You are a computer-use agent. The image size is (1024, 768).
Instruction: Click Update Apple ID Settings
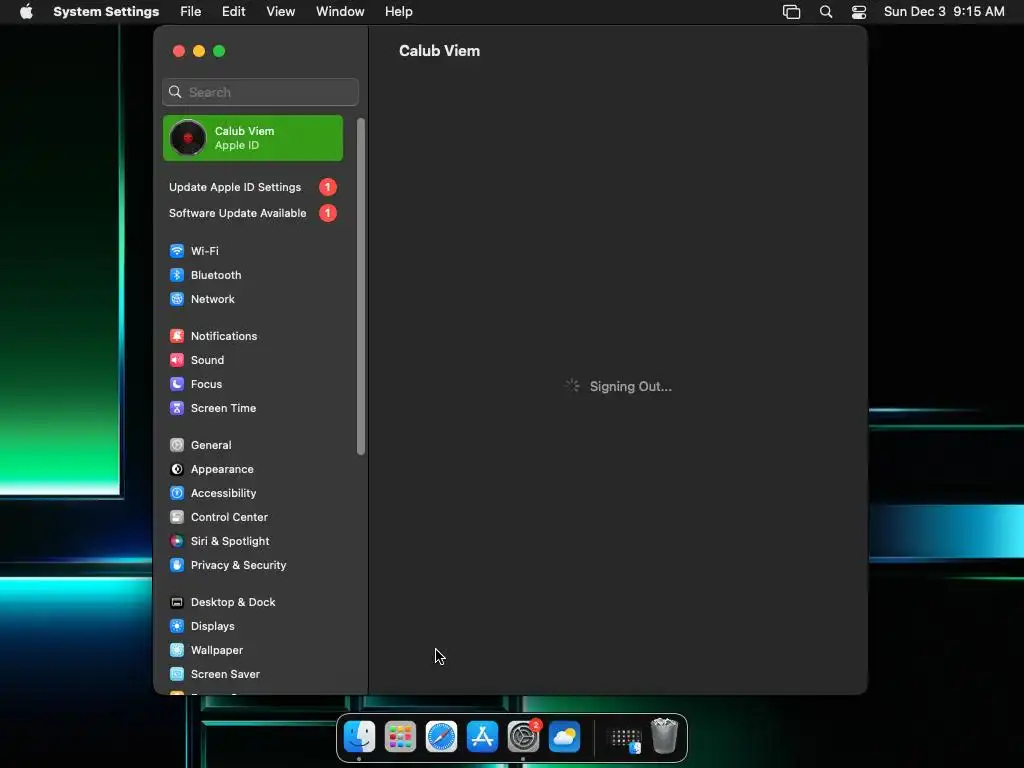click(253, 187)
